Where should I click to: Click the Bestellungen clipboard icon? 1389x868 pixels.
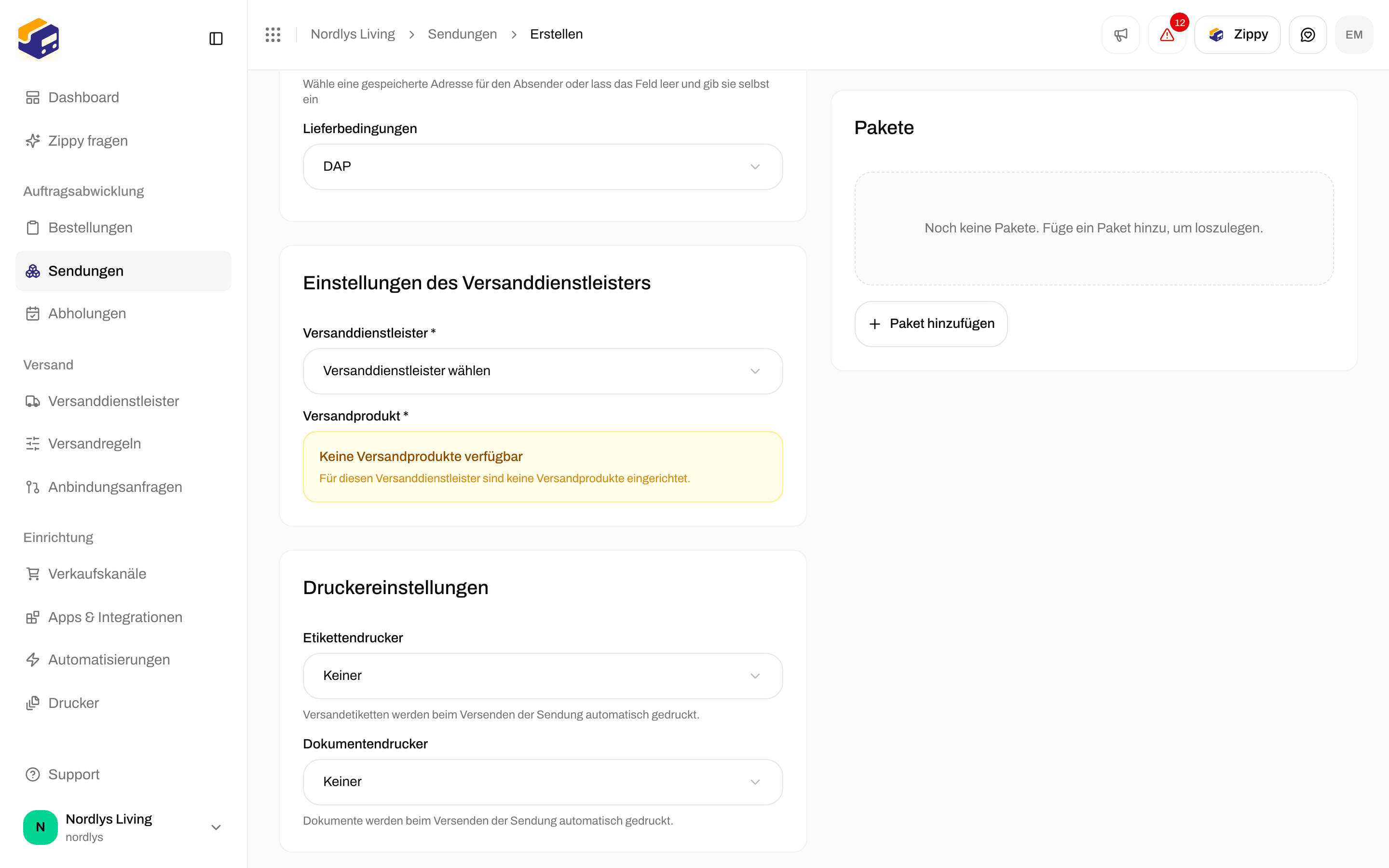point(33,228)
